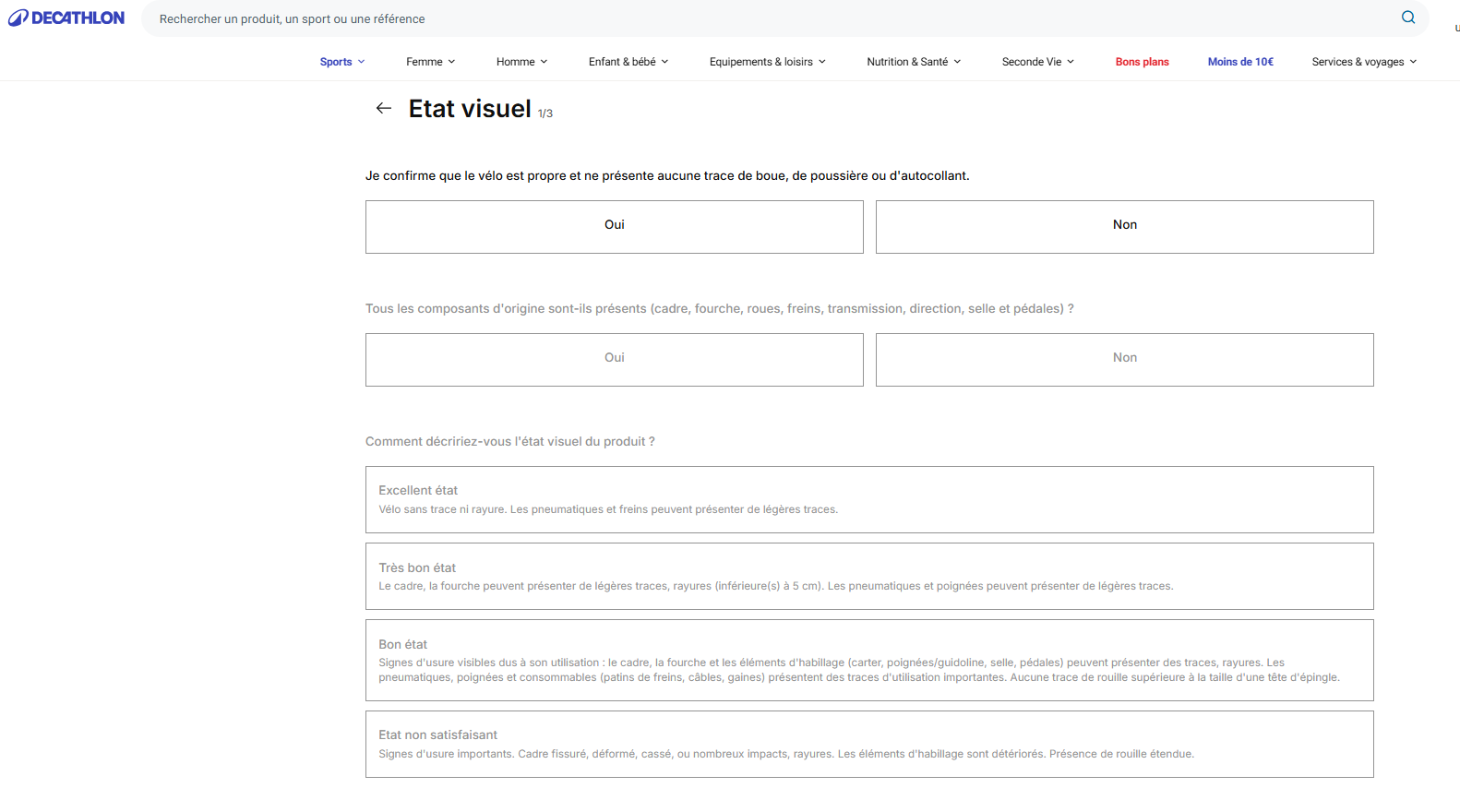The width and height of the screenshot is (1460, 812).
Task: Select the Etat non satisfaisant option
Action: pyautogui.click(x=868, y=744)
